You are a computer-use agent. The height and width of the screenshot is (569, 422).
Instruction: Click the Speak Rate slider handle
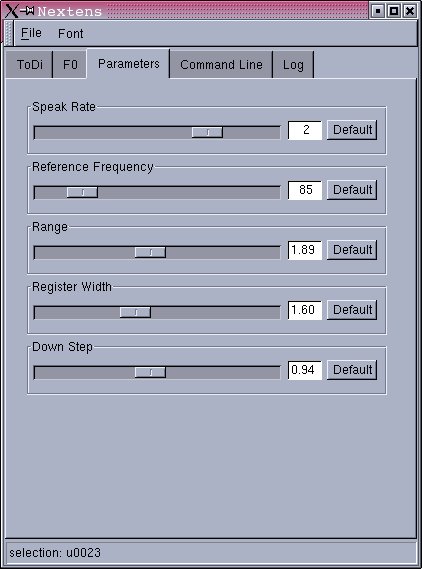click(207, 132)
